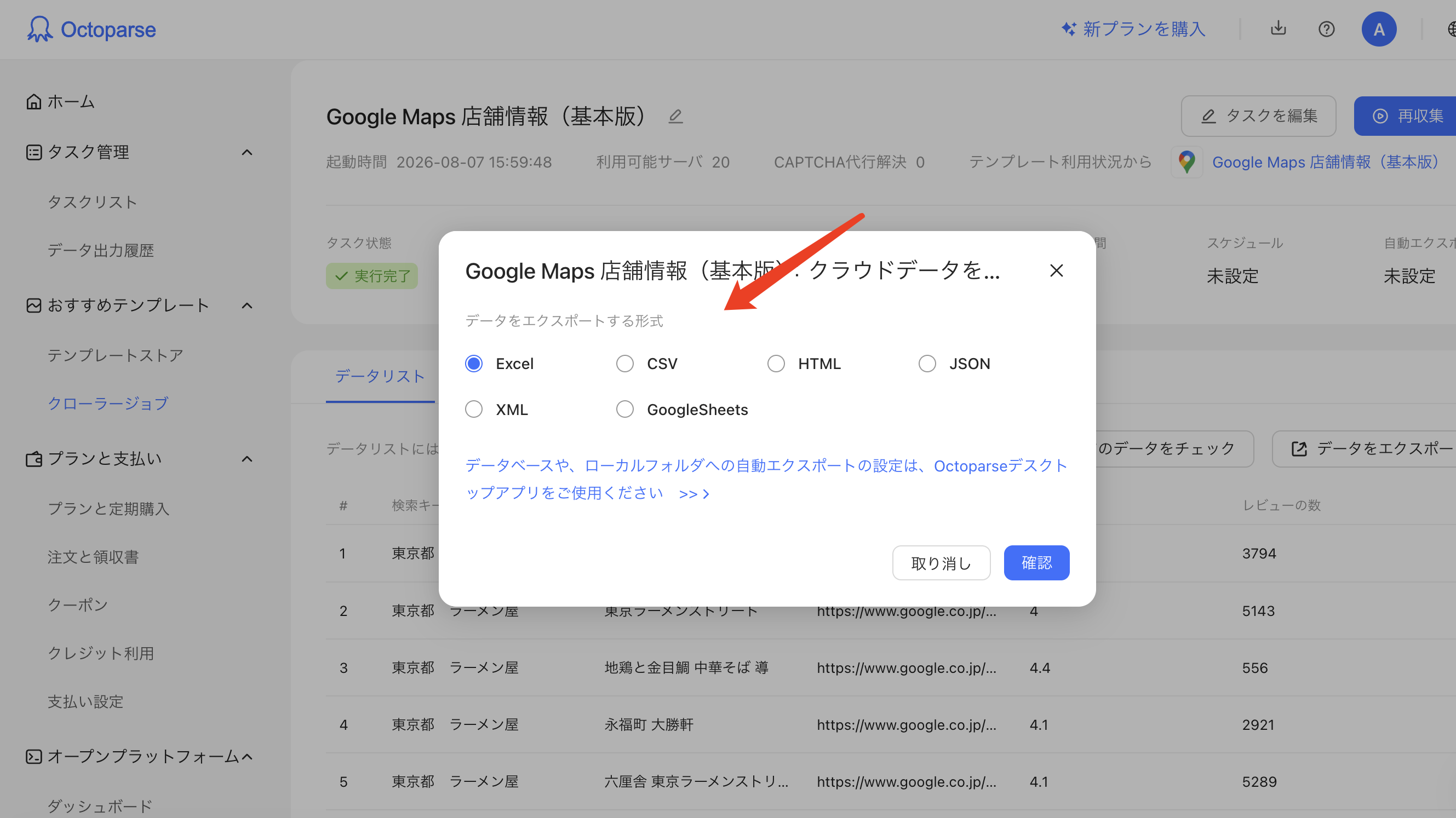This screenshot has width=1456, height=818.
Task: Open タスクリスト in sidebar
Action: [92, 201]
